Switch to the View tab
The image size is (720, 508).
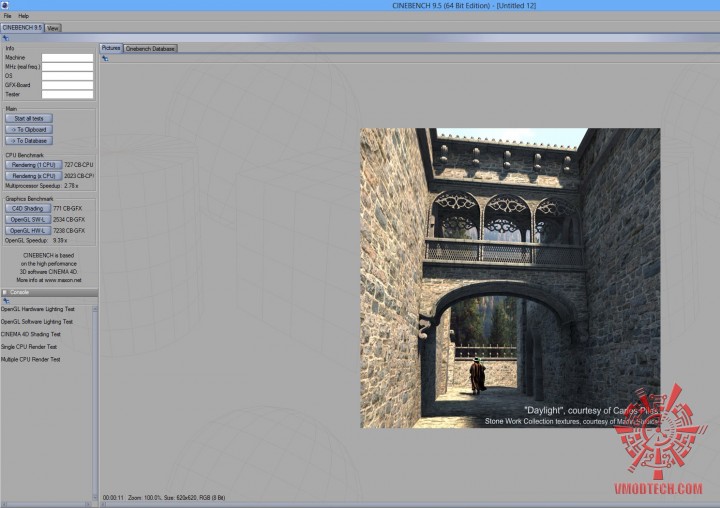point(53,28)
